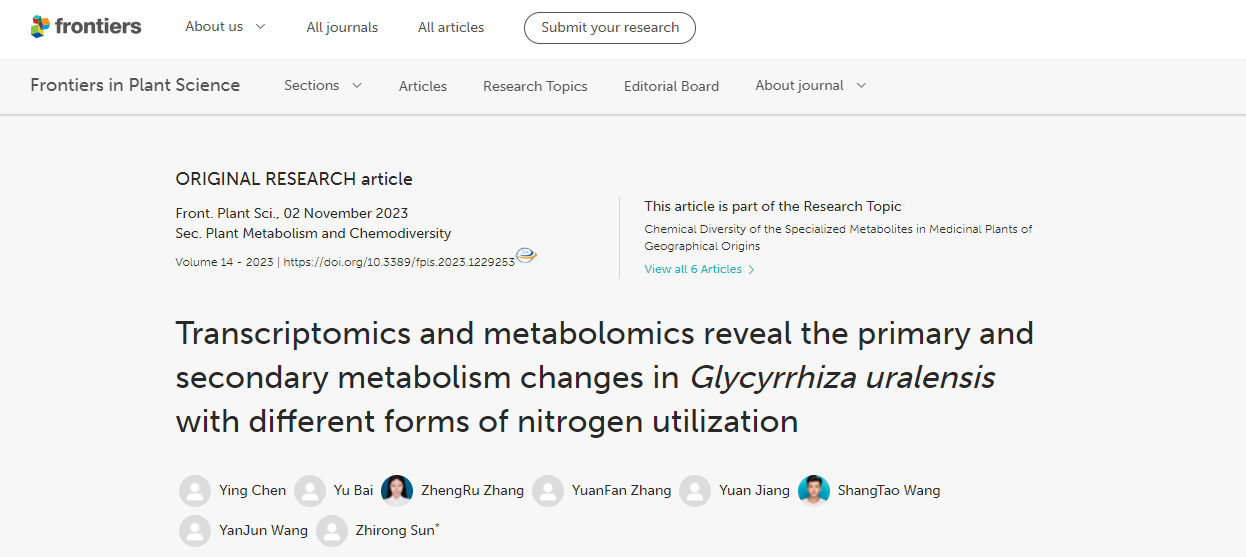Click YanJun Wang's avatar icon
The height and width of the screenshot is (557, 1246).
coord(195,531)
